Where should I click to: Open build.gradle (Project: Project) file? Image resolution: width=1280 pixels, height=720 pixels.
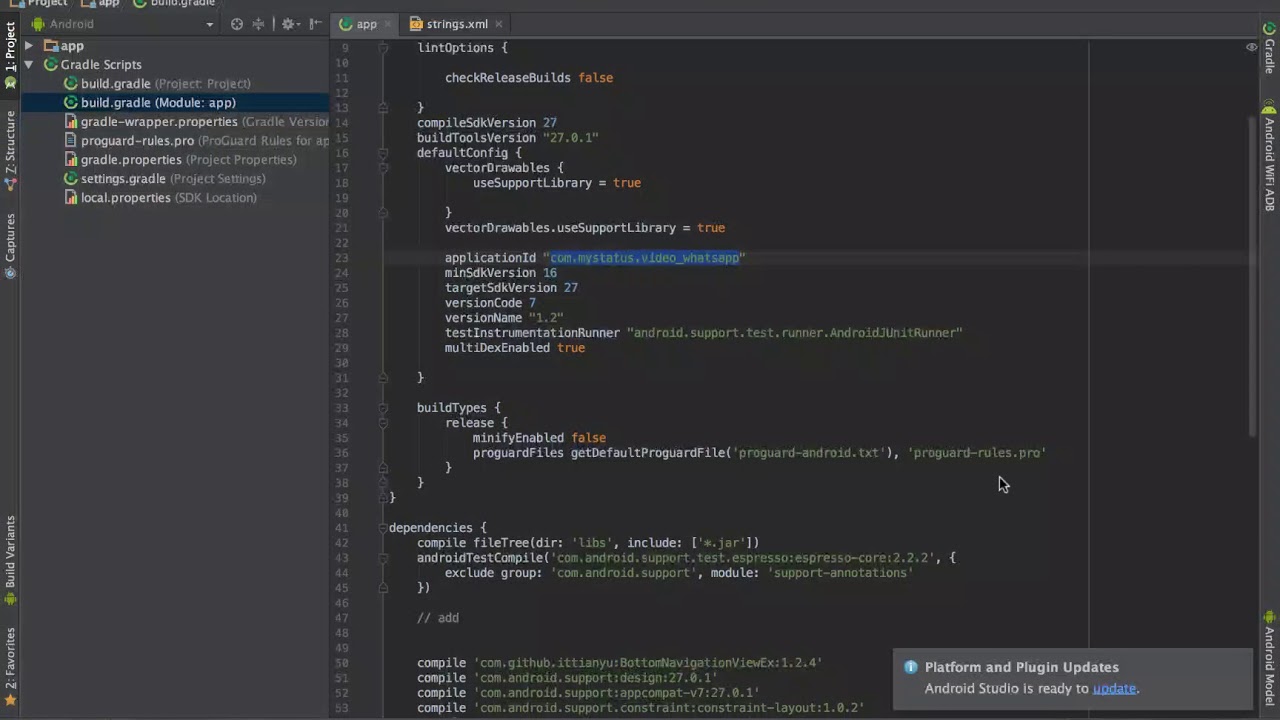(x=157, y=84)
